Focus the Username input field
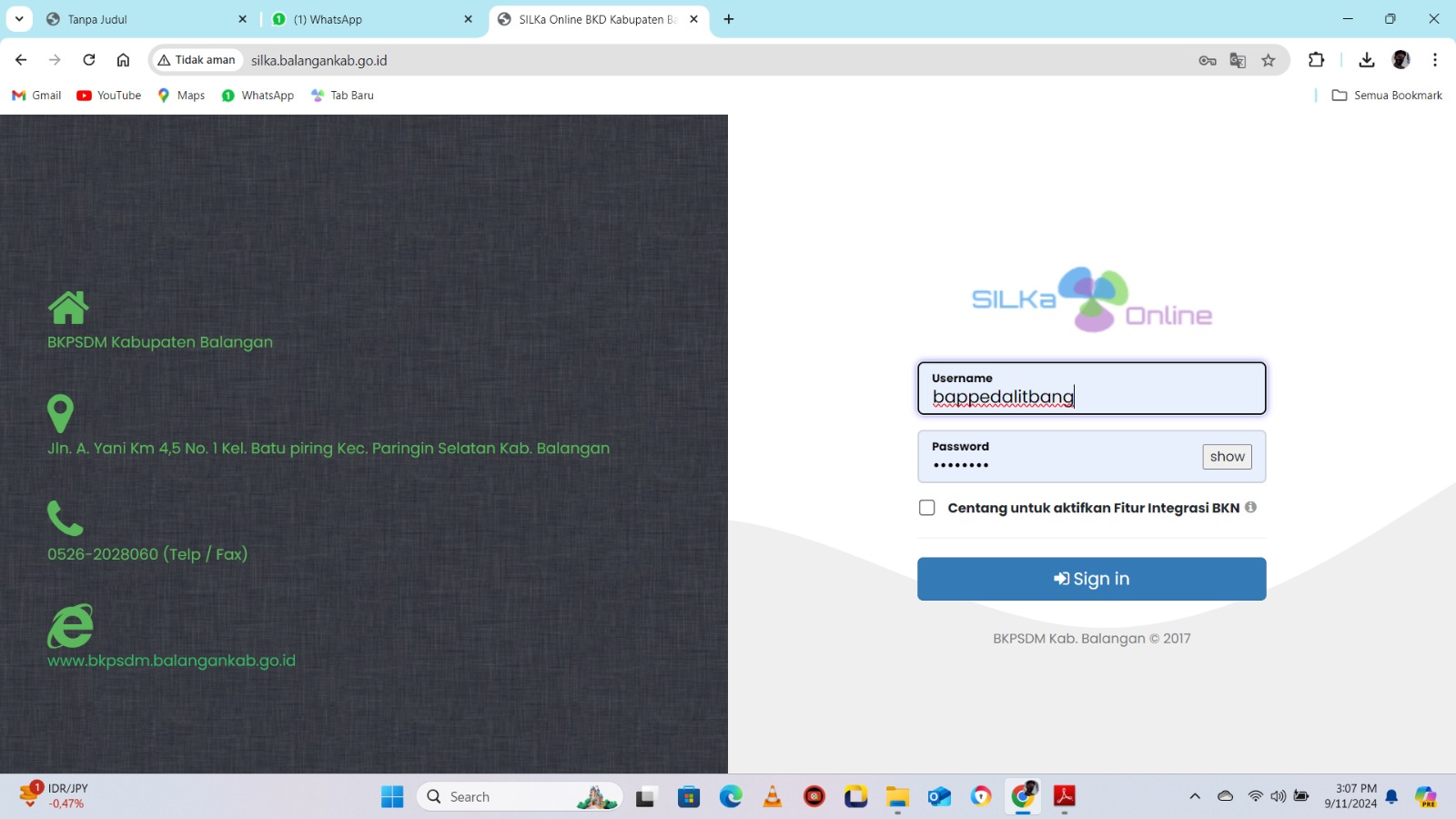This screenshot has height=819, width=1456. [1092, 389]
